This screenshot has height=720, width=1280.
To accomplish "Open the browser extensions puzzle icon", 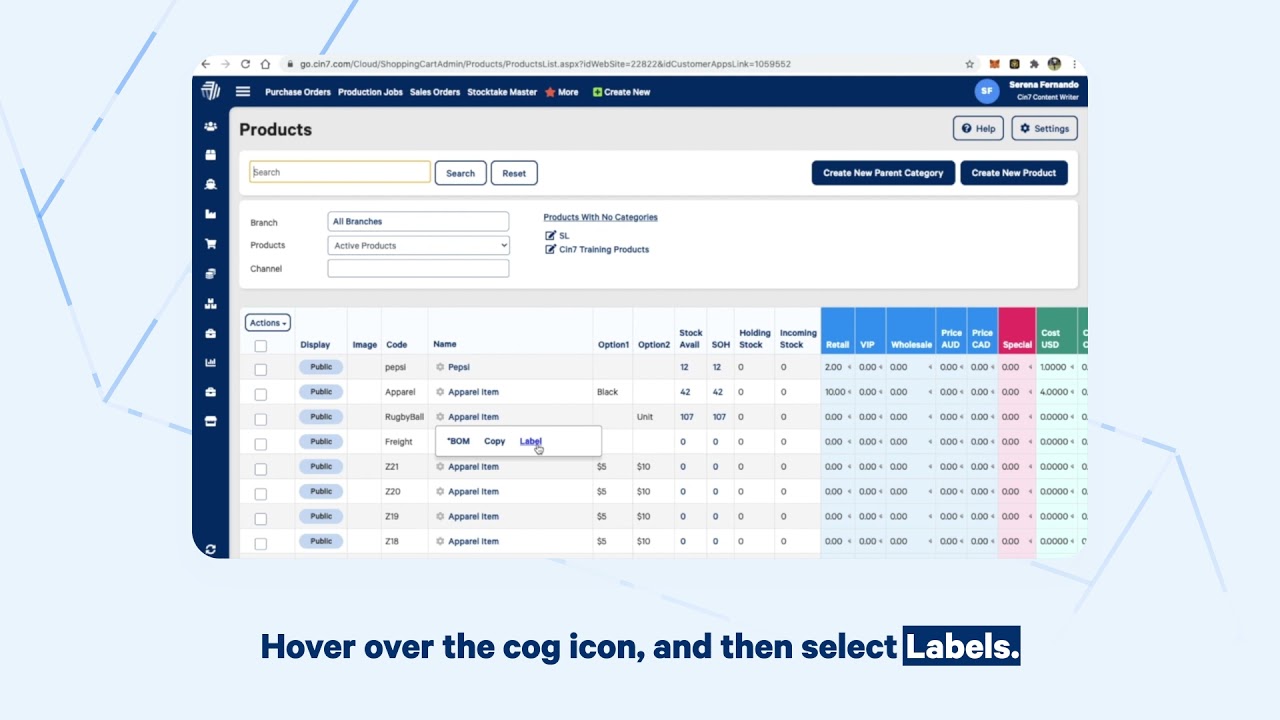I will [x=1034, y=64].
